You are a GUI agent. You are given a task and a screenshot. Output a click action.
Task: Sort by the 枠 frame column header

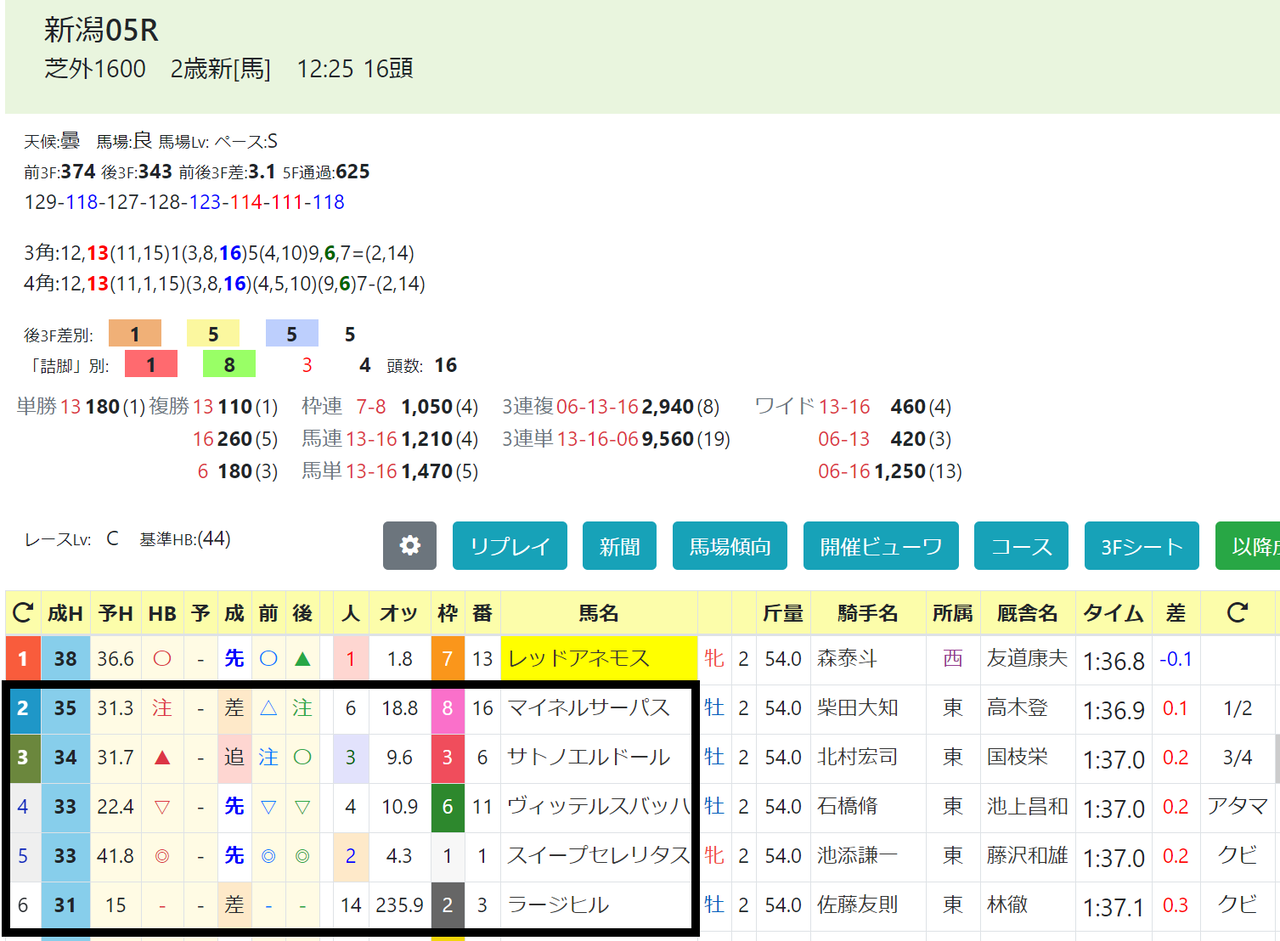coord(447,613)
